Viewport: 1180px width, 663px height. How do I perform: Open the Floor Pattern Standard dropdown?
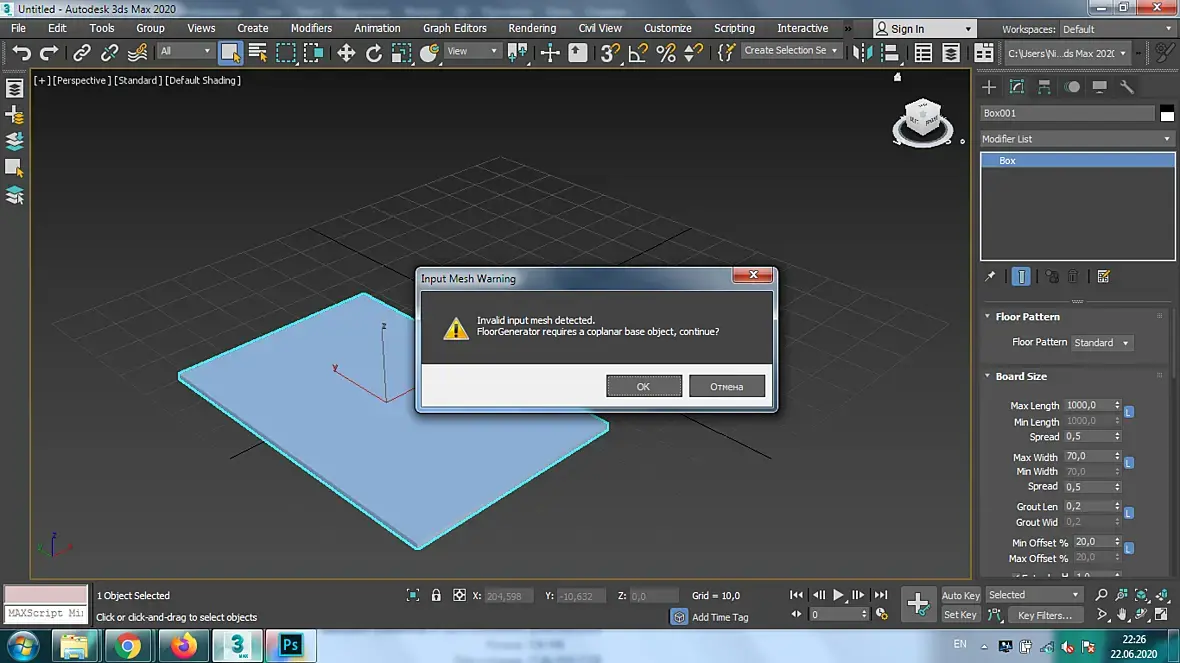click(1101, 343)
